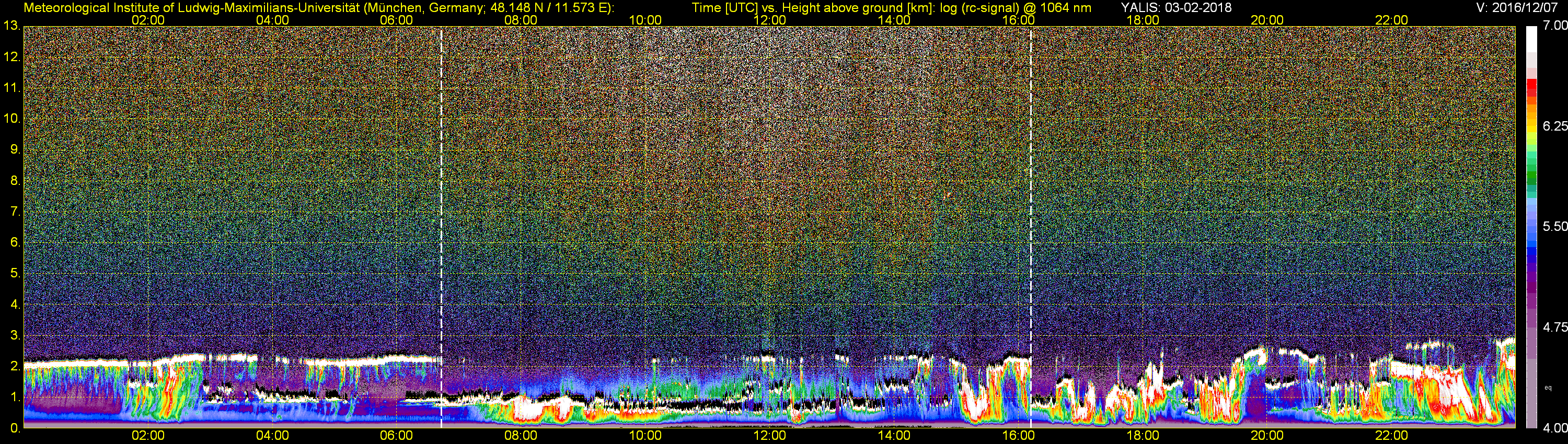Click '04:00' on the top time axis
The width and height of the screenshot is (1568, 444).
272,20
